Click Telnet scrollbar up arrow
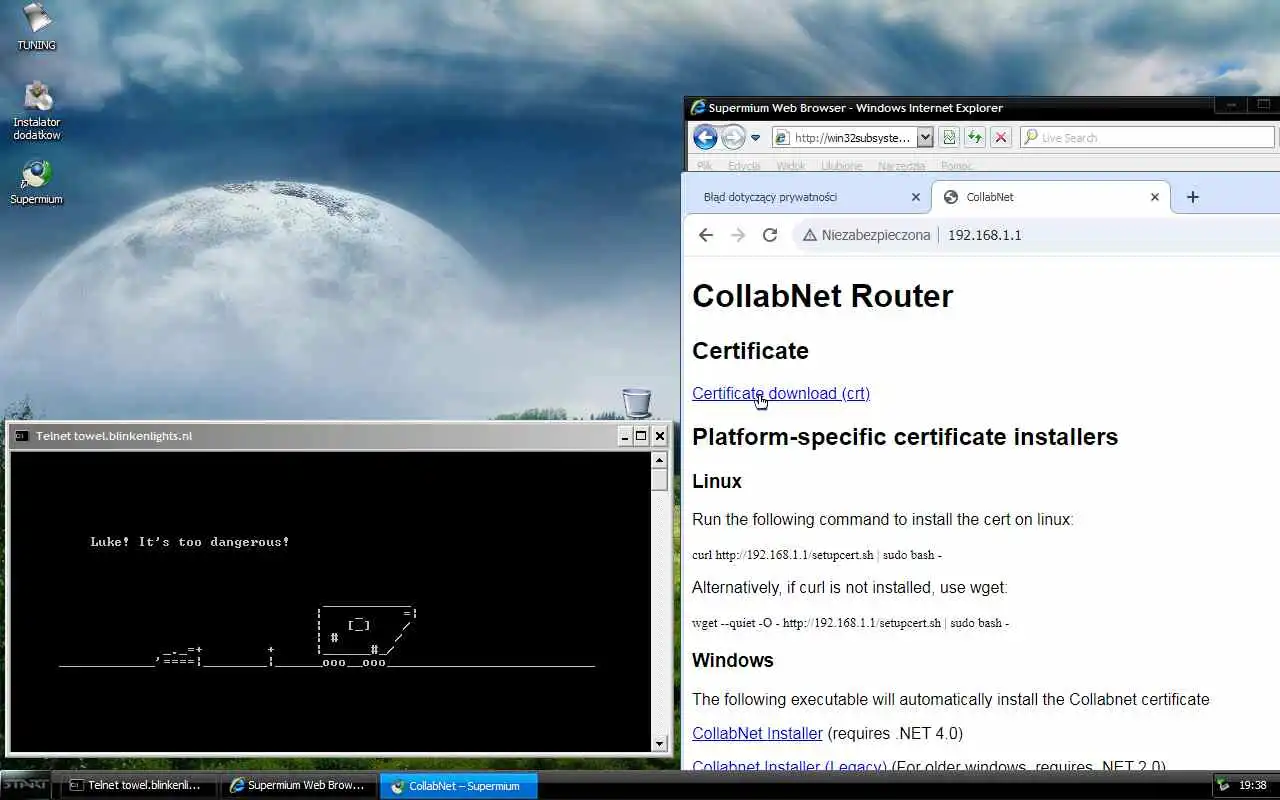The width and height of the screenshot is (1280, 800). (659, 460)
